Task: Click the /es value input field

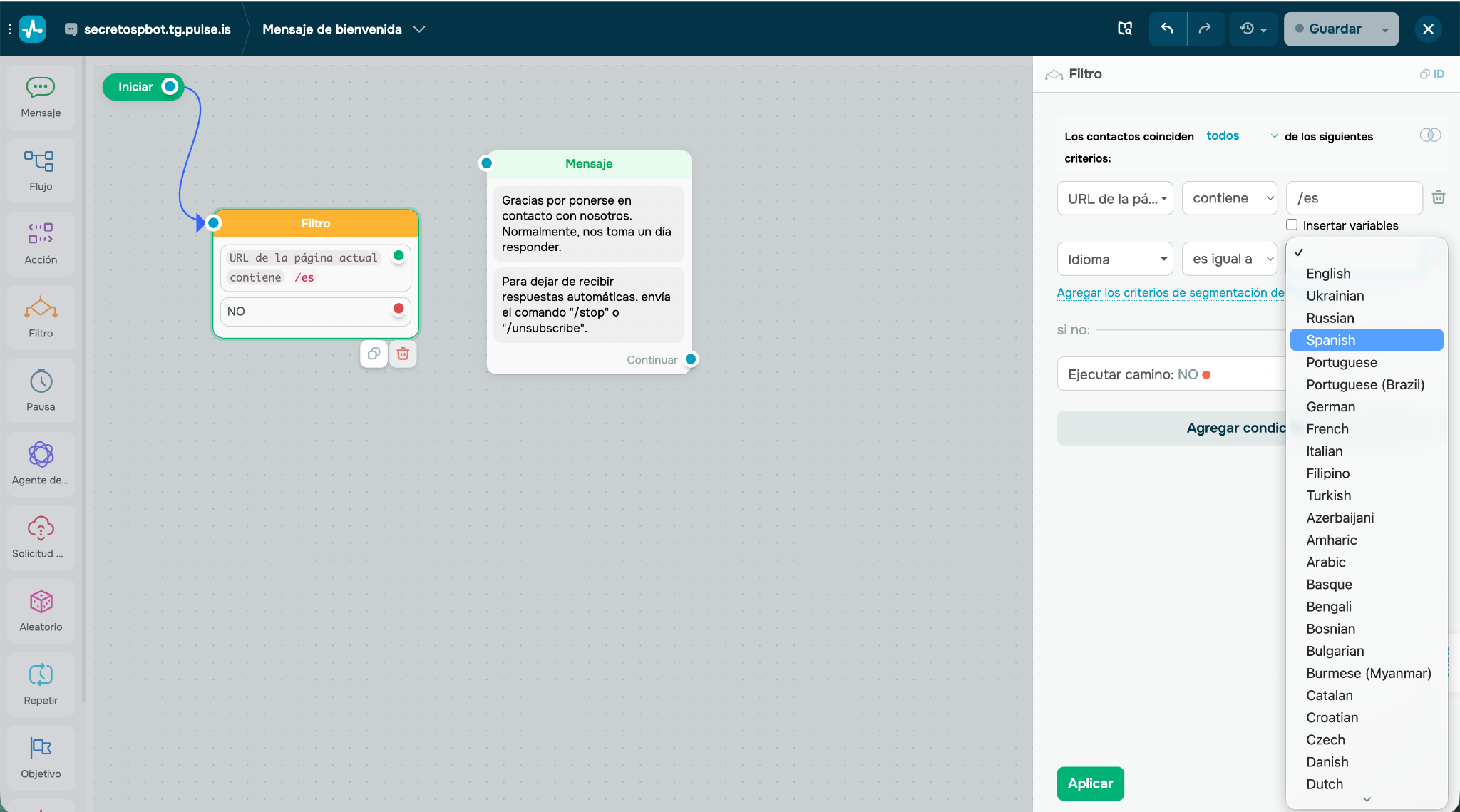Action: [x=1354, y=198]
